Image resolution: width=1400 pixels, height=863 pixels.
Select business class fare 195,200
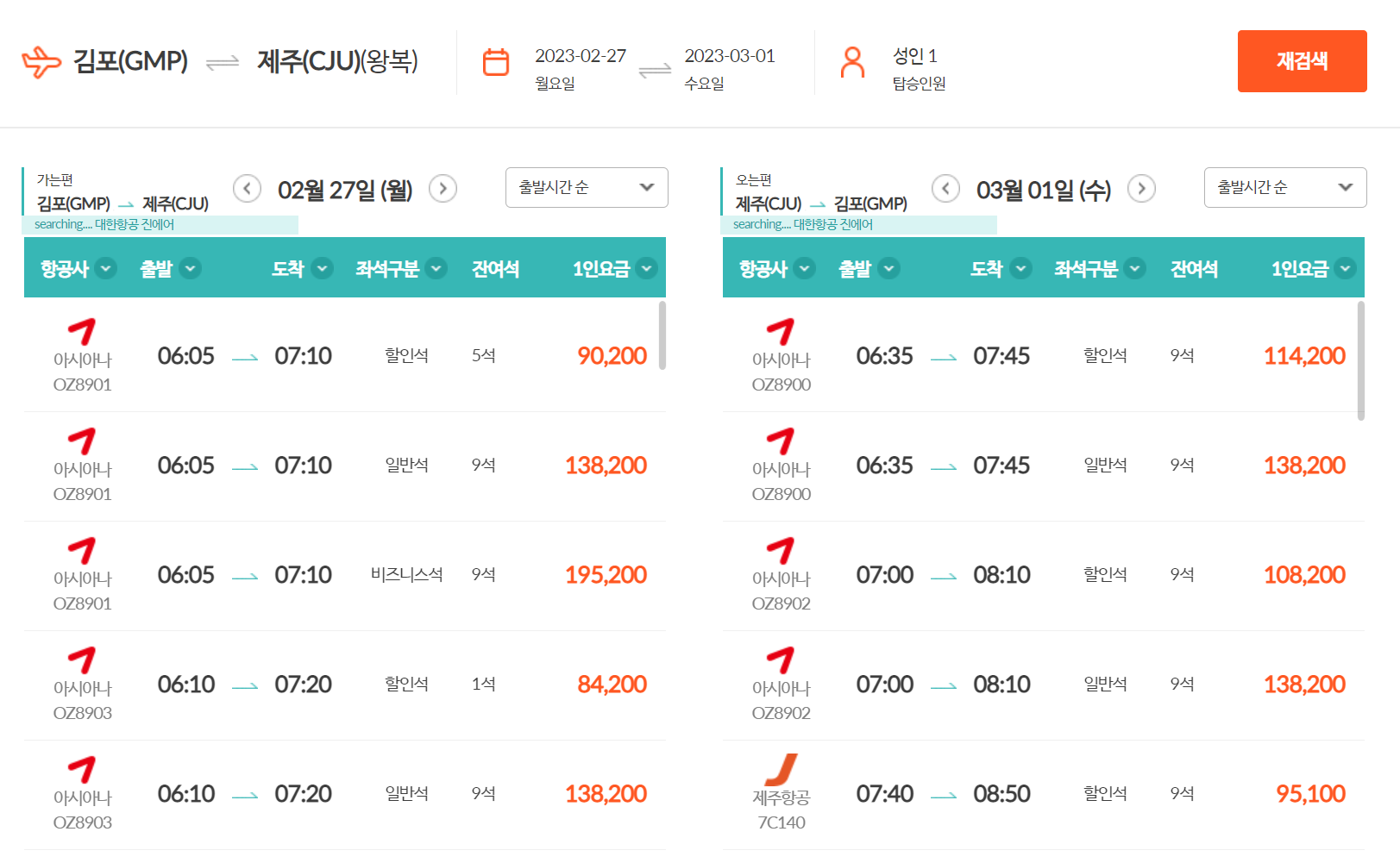pyautogui.click(x=606, y=574)
